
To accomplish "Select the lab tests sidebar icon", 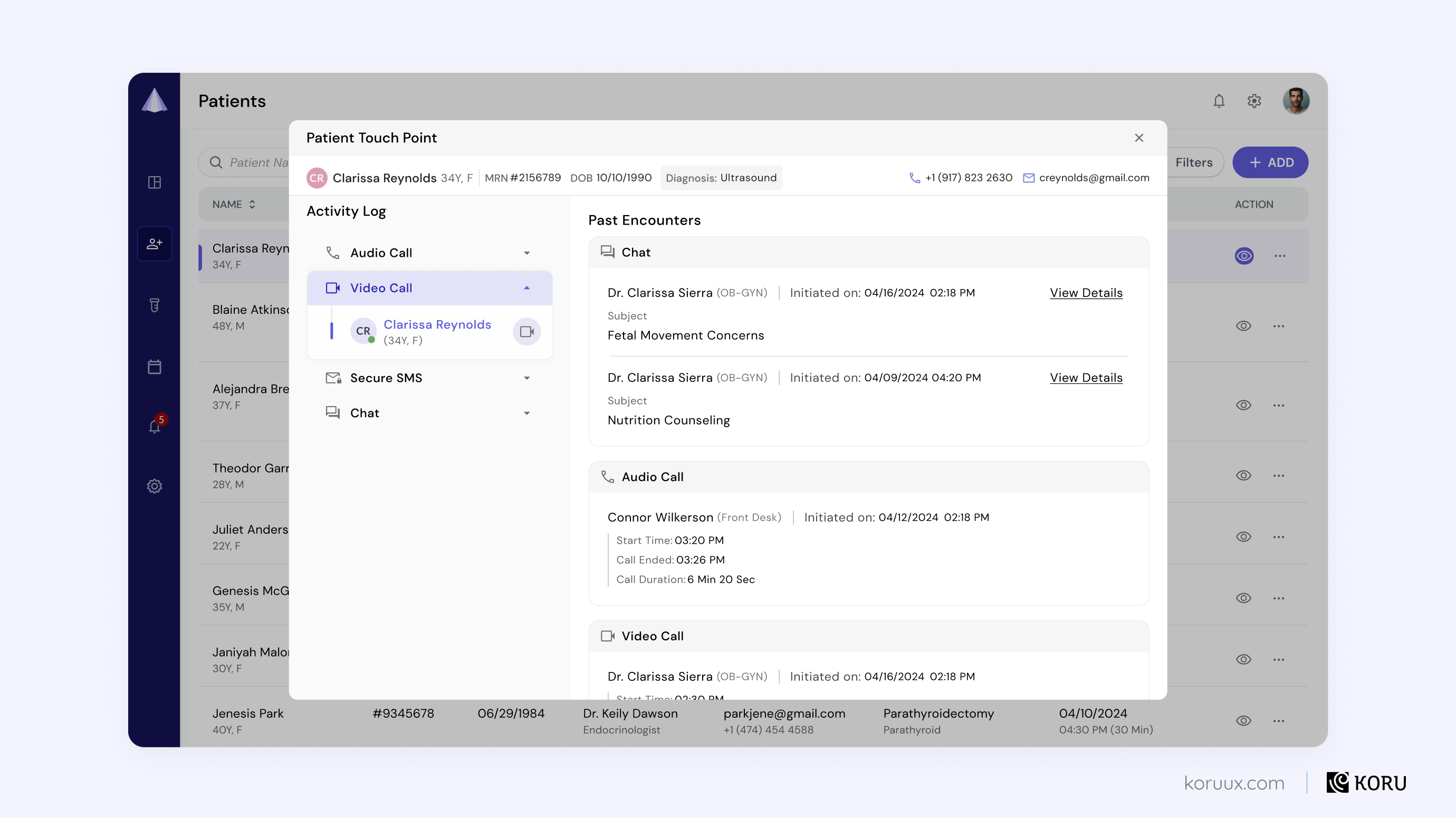I will pyautogui.click(x=154, y=305).
